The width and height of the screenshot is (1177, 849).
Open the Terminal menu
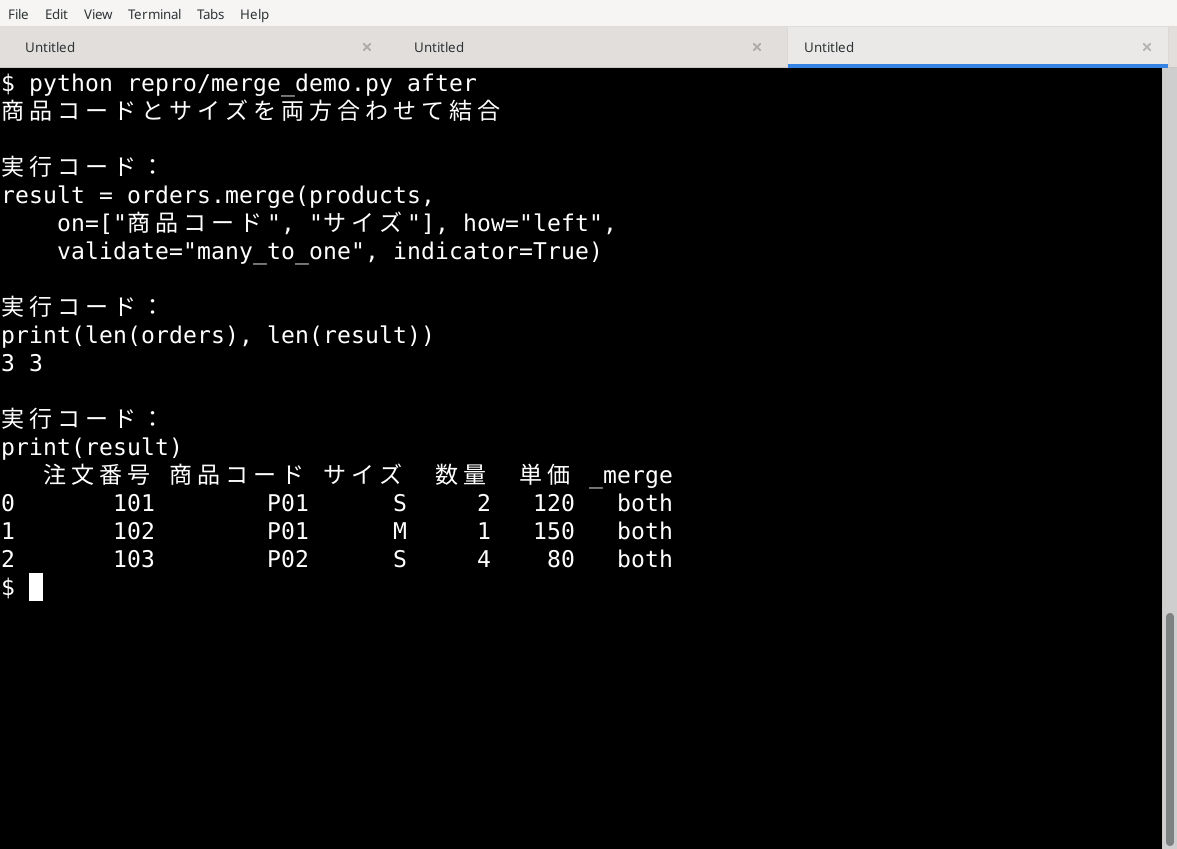pos(154,14)
